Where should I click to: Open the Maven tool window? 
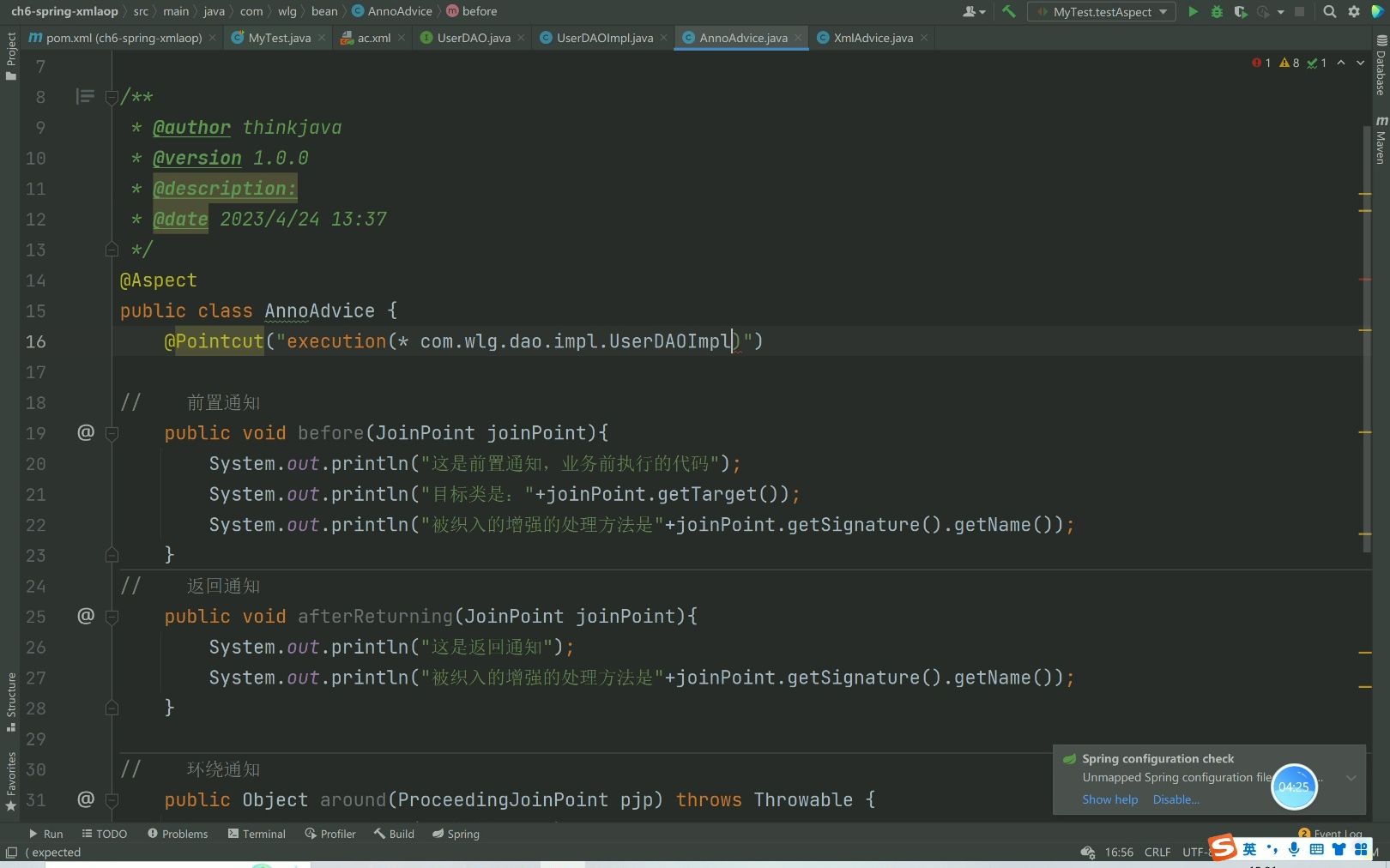pos(1381,140)
